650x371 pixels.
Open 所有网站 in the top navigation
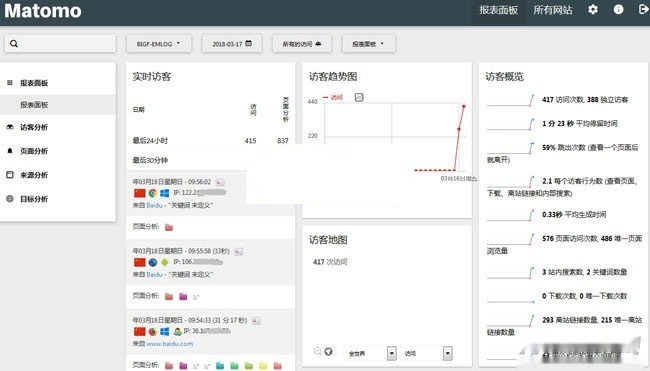click(553, 10)
